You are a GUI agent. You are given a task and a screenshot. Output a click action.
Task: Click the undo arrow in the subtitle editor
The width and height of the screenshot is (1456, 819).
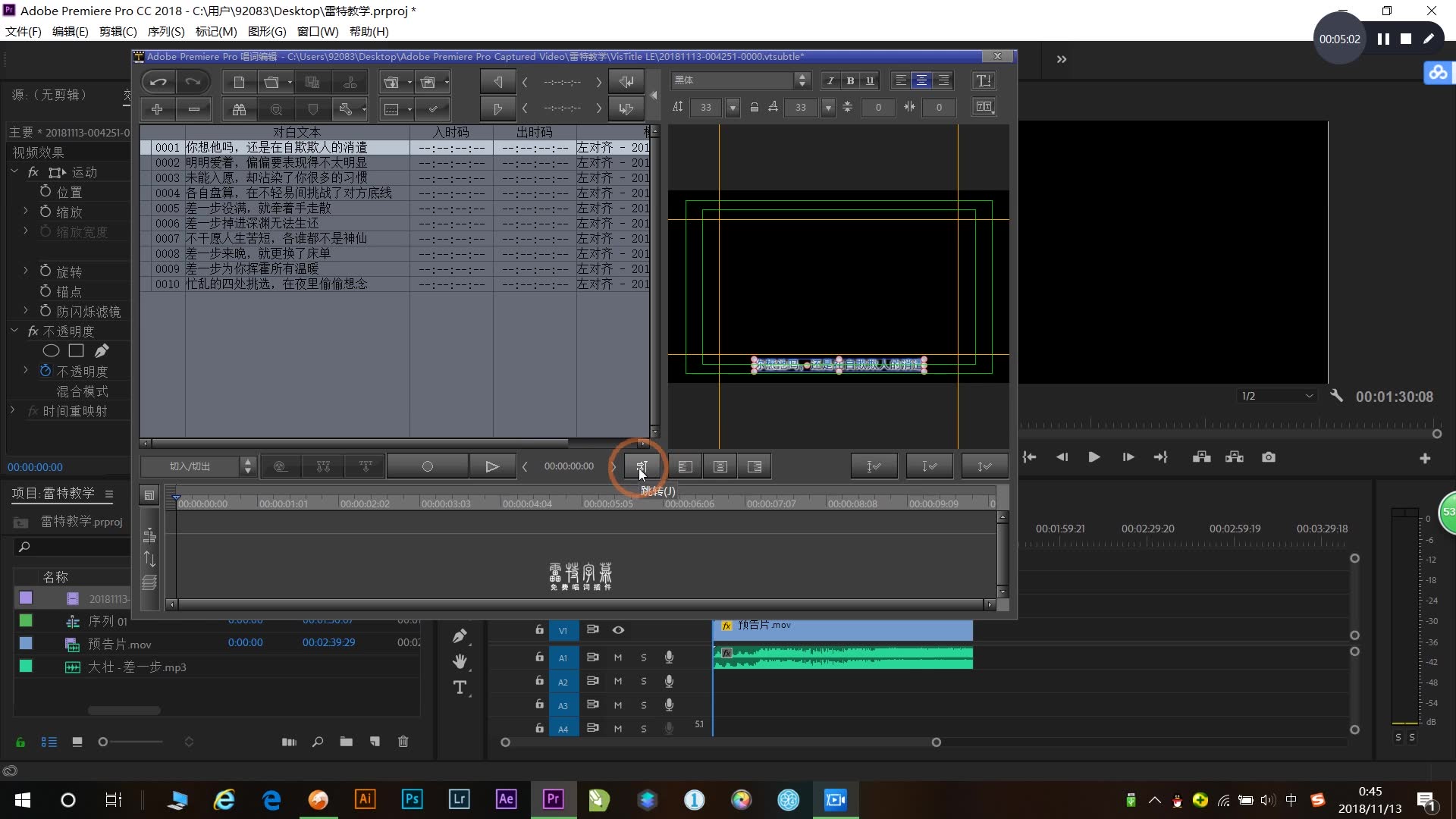coord(158,82)
